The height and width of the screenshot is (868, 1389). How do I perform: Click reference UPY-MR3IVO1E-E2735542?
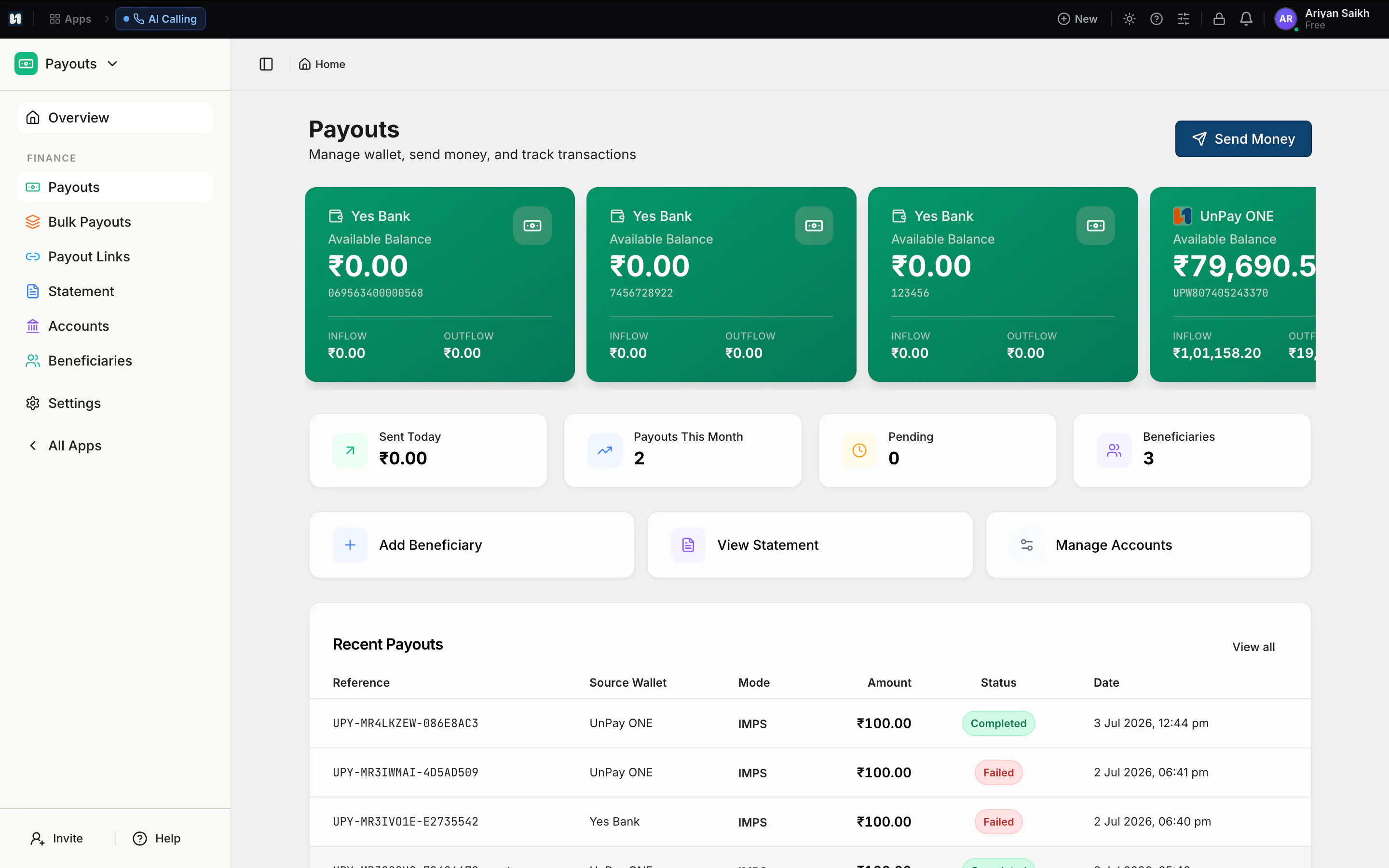[405, 822]
